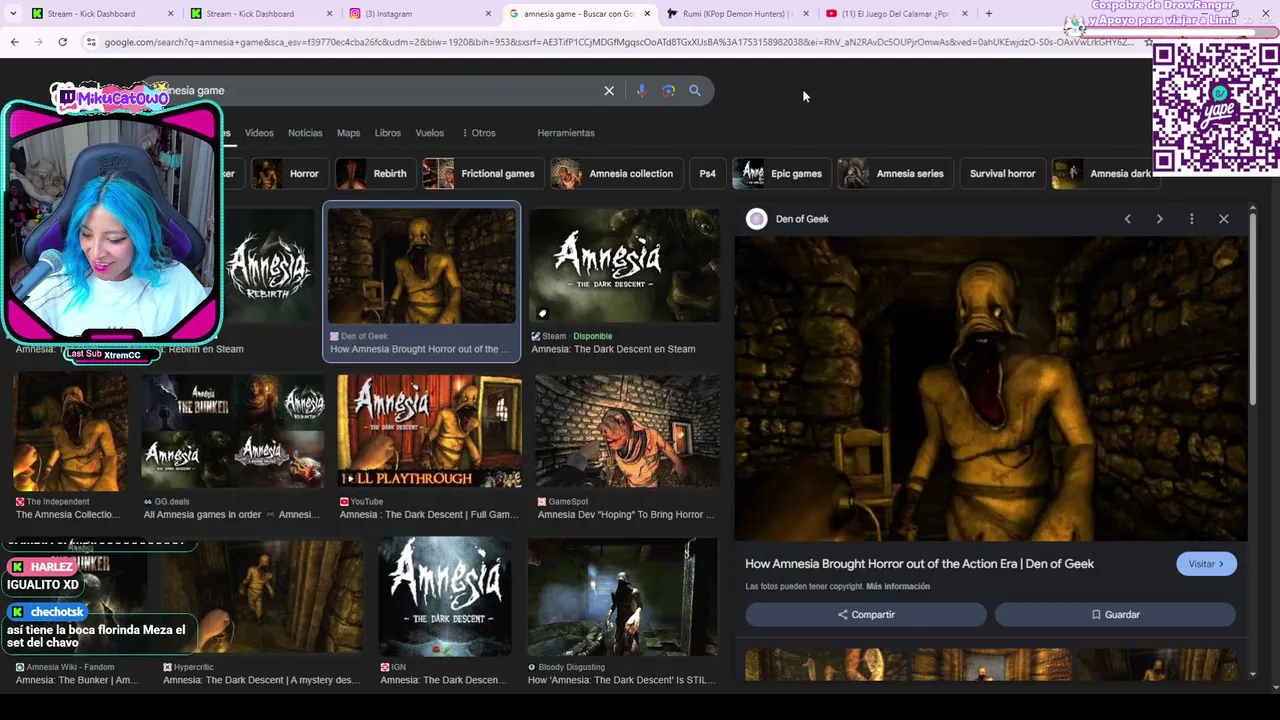Open the Noticias search category

coord(305,133)
